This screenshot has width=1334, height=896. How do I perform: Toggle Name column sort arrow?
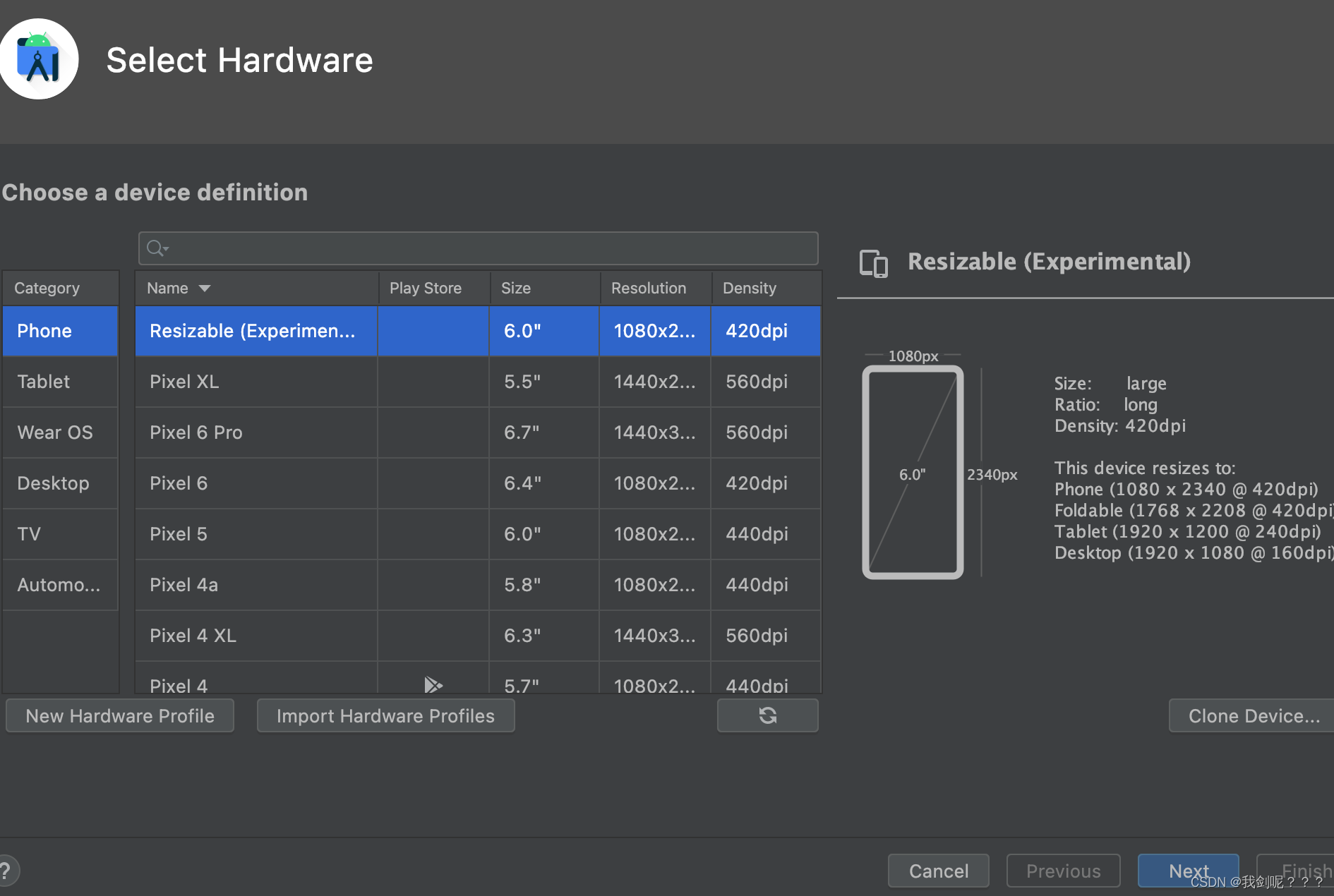(x=205, y=288)
